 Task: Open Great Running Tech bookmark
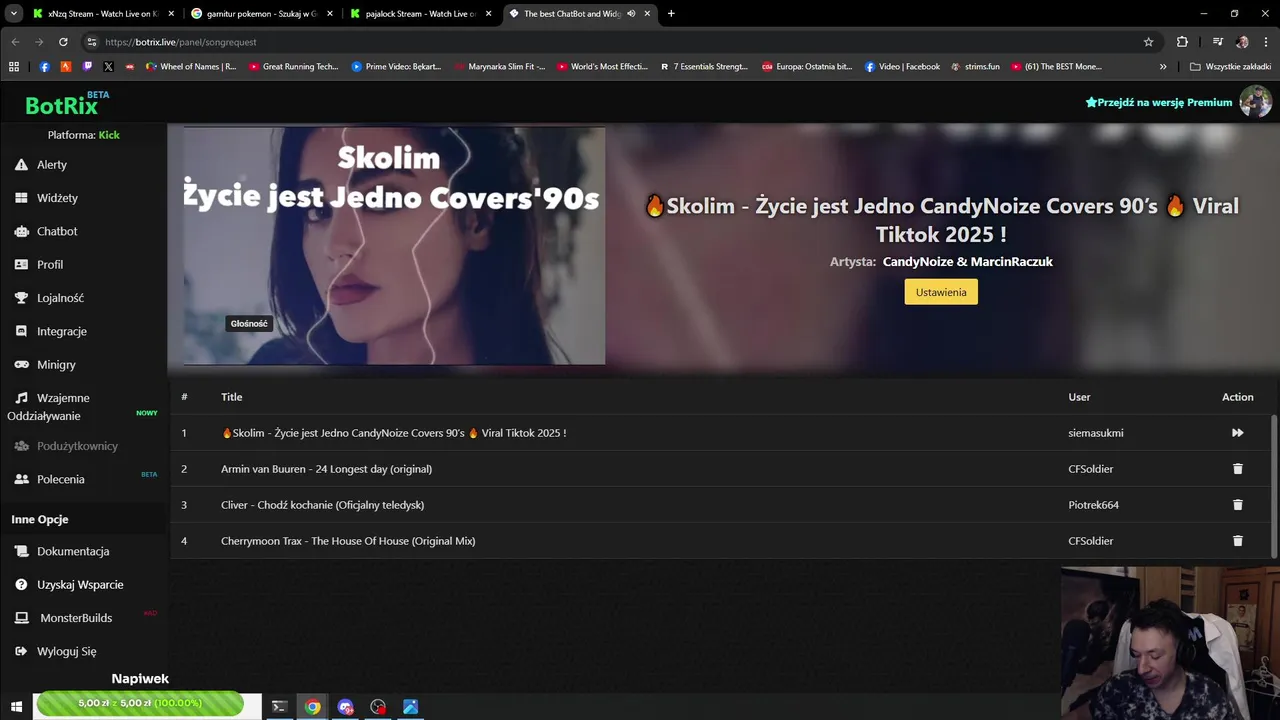click(x=294, y=67)
